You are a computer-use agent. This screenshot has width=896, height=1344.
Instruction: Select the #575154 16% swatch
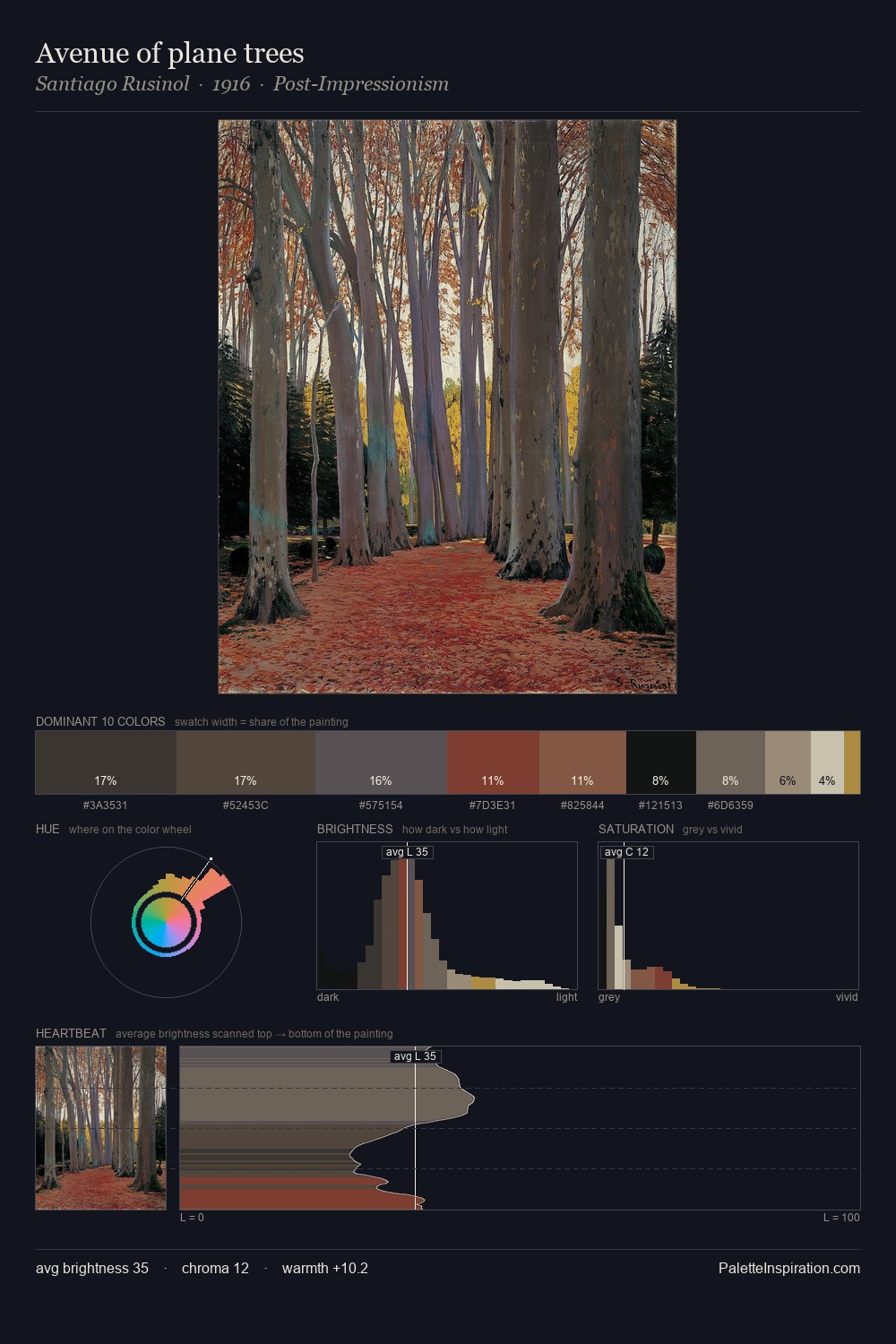click(x=381, y=762)
